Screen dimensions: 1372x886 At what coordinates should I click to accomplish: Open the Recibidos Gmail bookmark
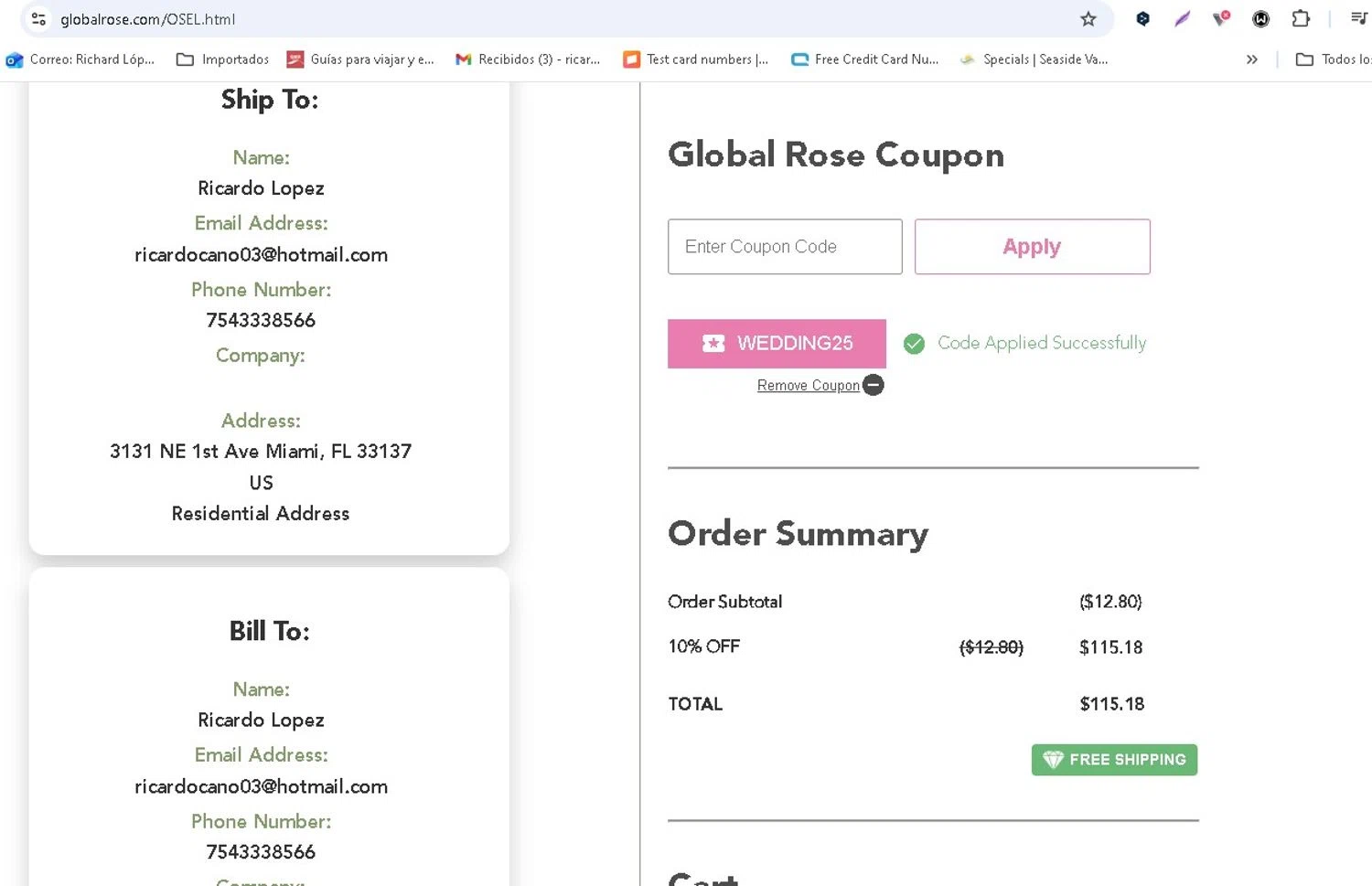click(x=528, y=59)
